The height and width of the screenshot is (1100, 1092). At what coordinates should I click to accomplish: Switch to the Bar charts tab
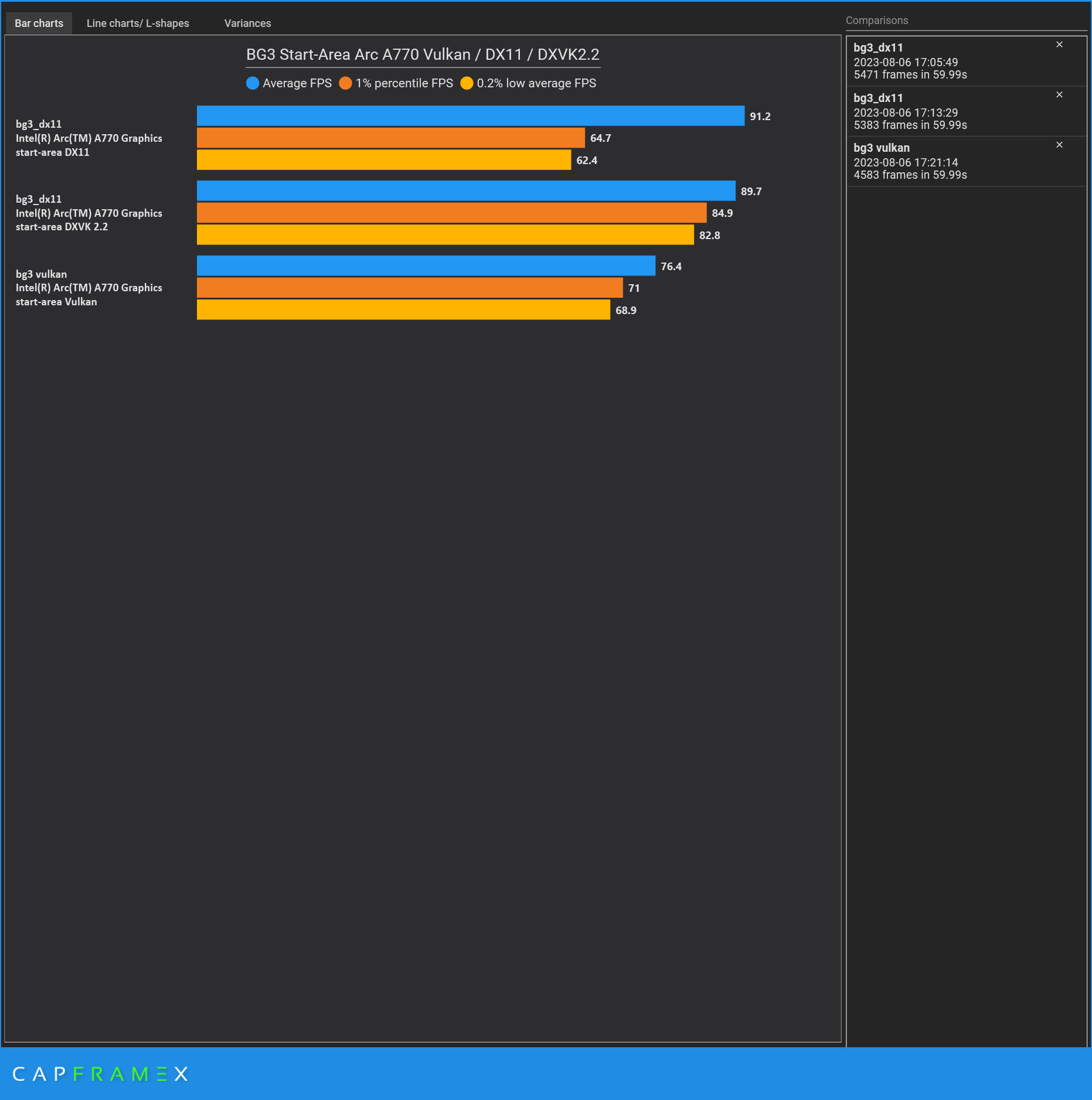coord(39,23)
